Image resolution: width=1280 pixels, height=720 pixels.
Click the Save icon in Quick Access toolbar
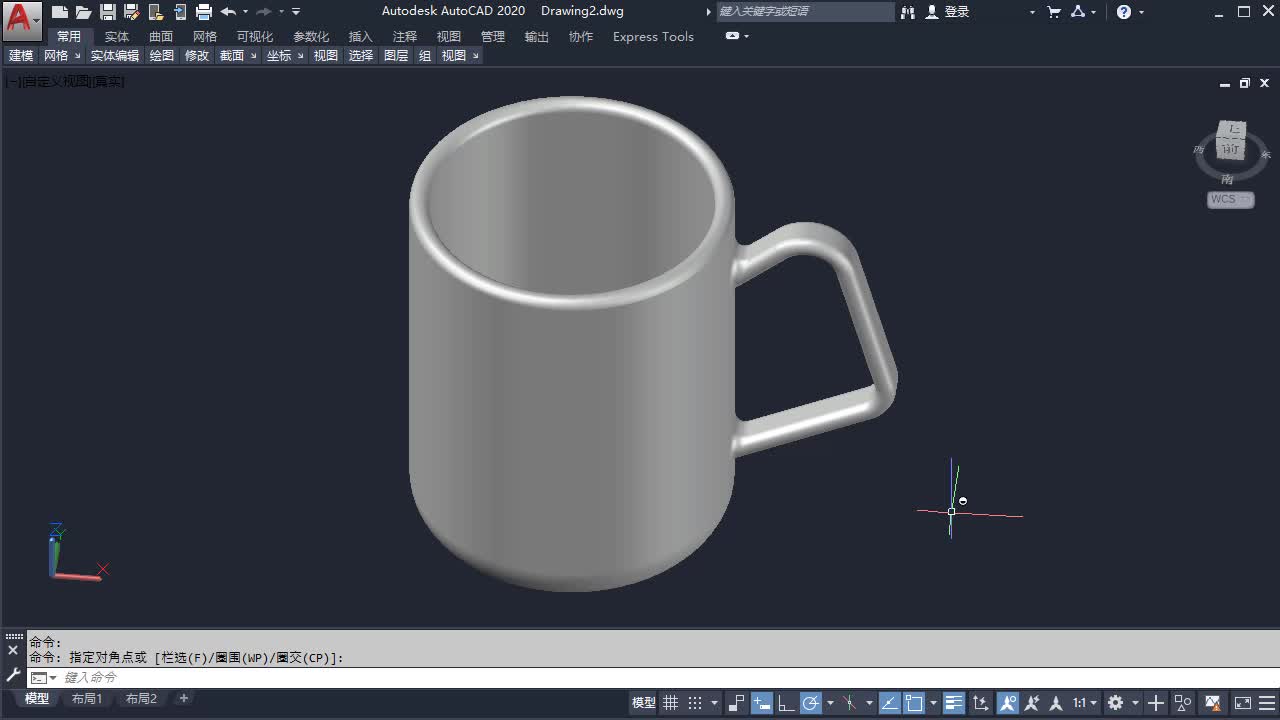point(107,11)
